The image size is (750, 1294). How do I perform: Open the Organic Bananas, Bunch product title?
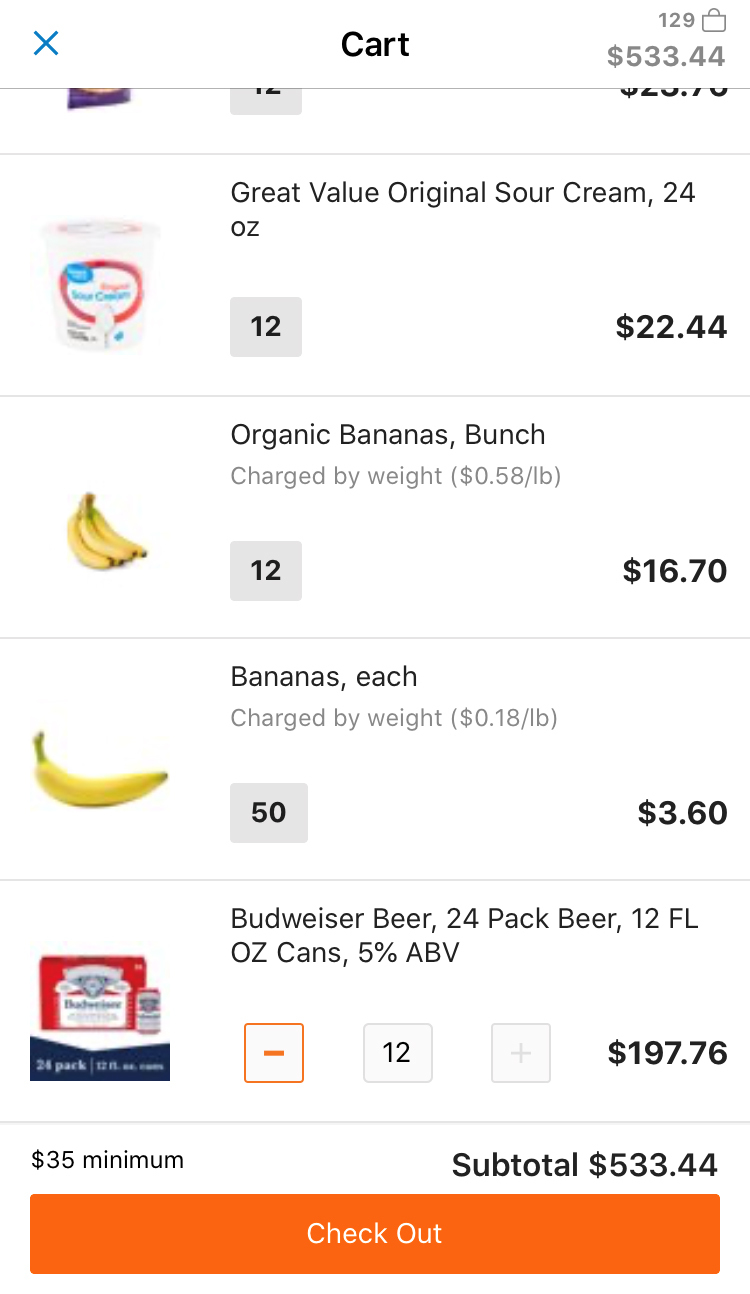click(388, 435)
